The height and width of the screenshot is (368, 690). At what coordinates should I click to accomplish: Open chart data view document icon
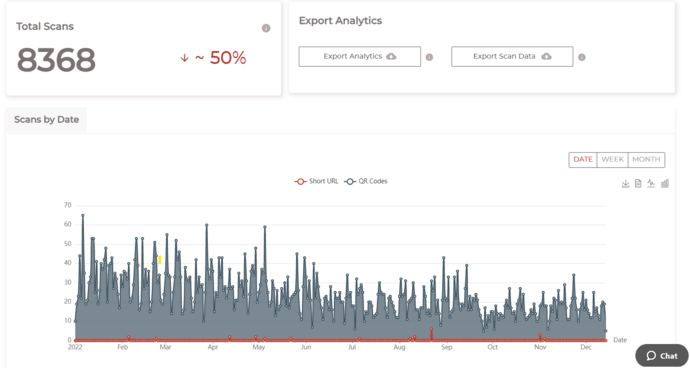pyautogui.click(x=638, y=184)
